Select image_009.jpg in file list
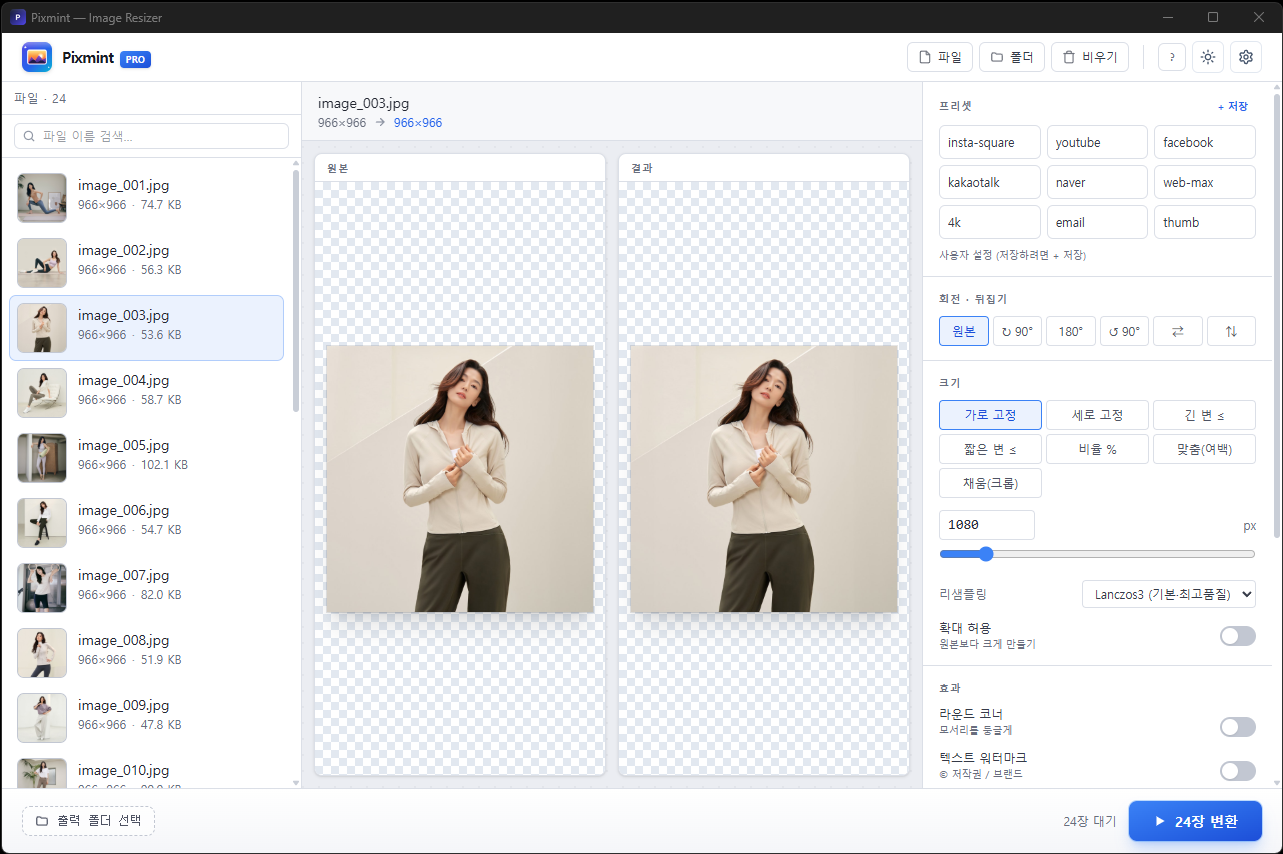Image resolution: width=1283 pixels, height=854 pixels. pyautogui.click(x=146, y=718)
